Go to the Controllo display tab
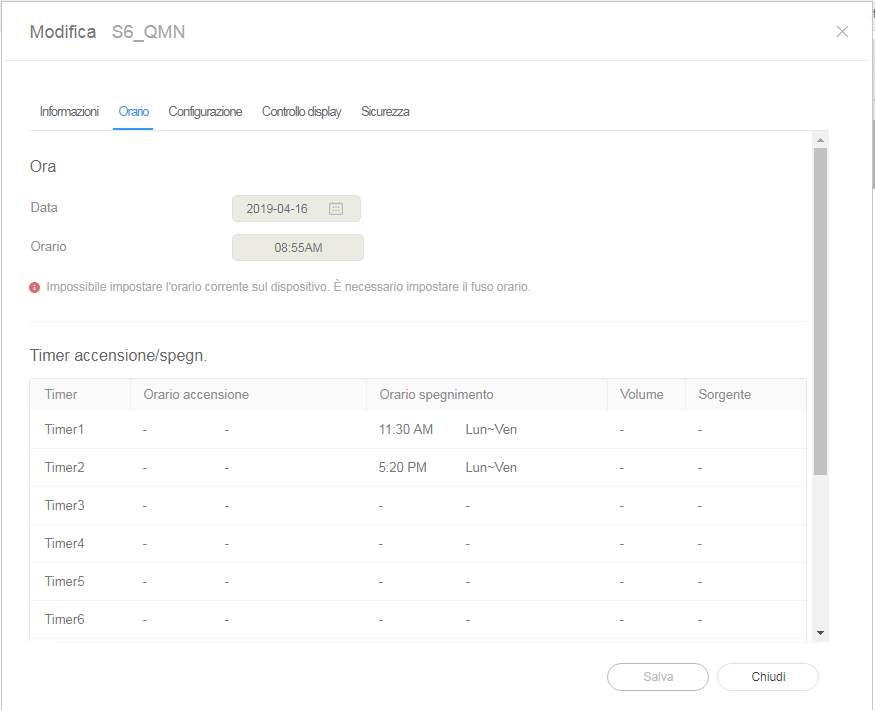 pyautogui.click(x=301, y=112)
